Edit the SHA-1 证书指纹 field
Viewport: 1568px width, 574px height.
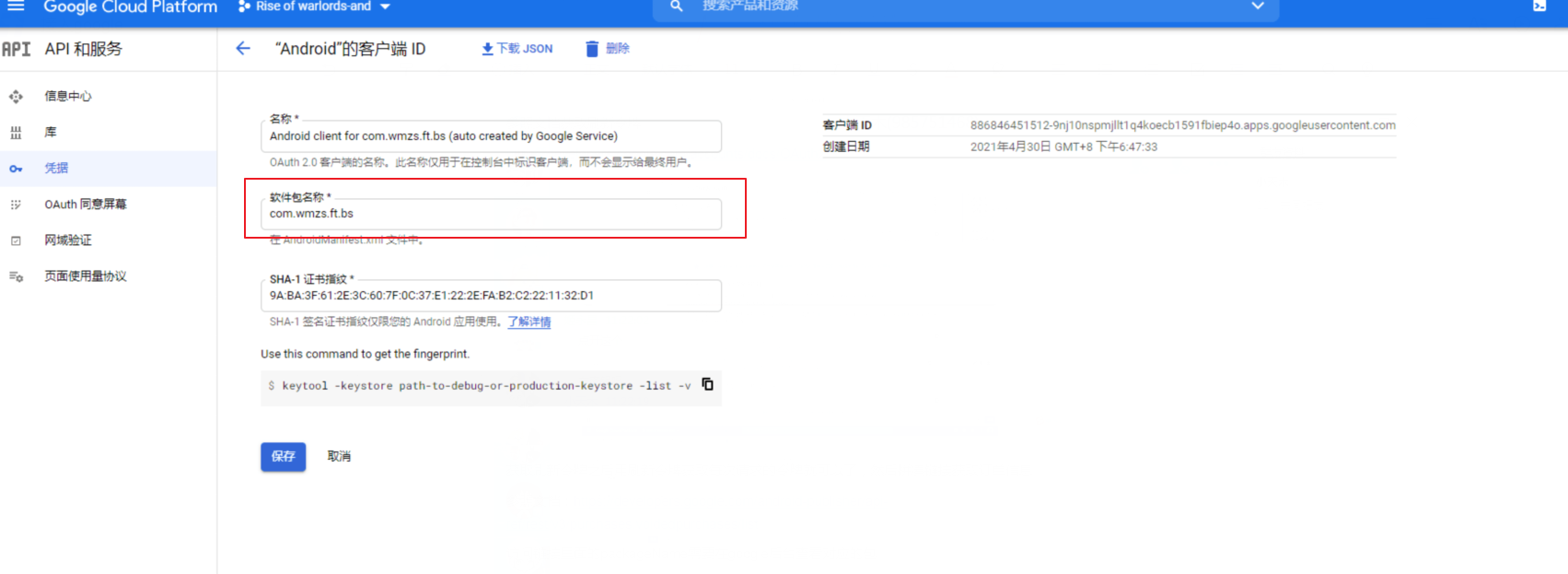click(491, 296)
